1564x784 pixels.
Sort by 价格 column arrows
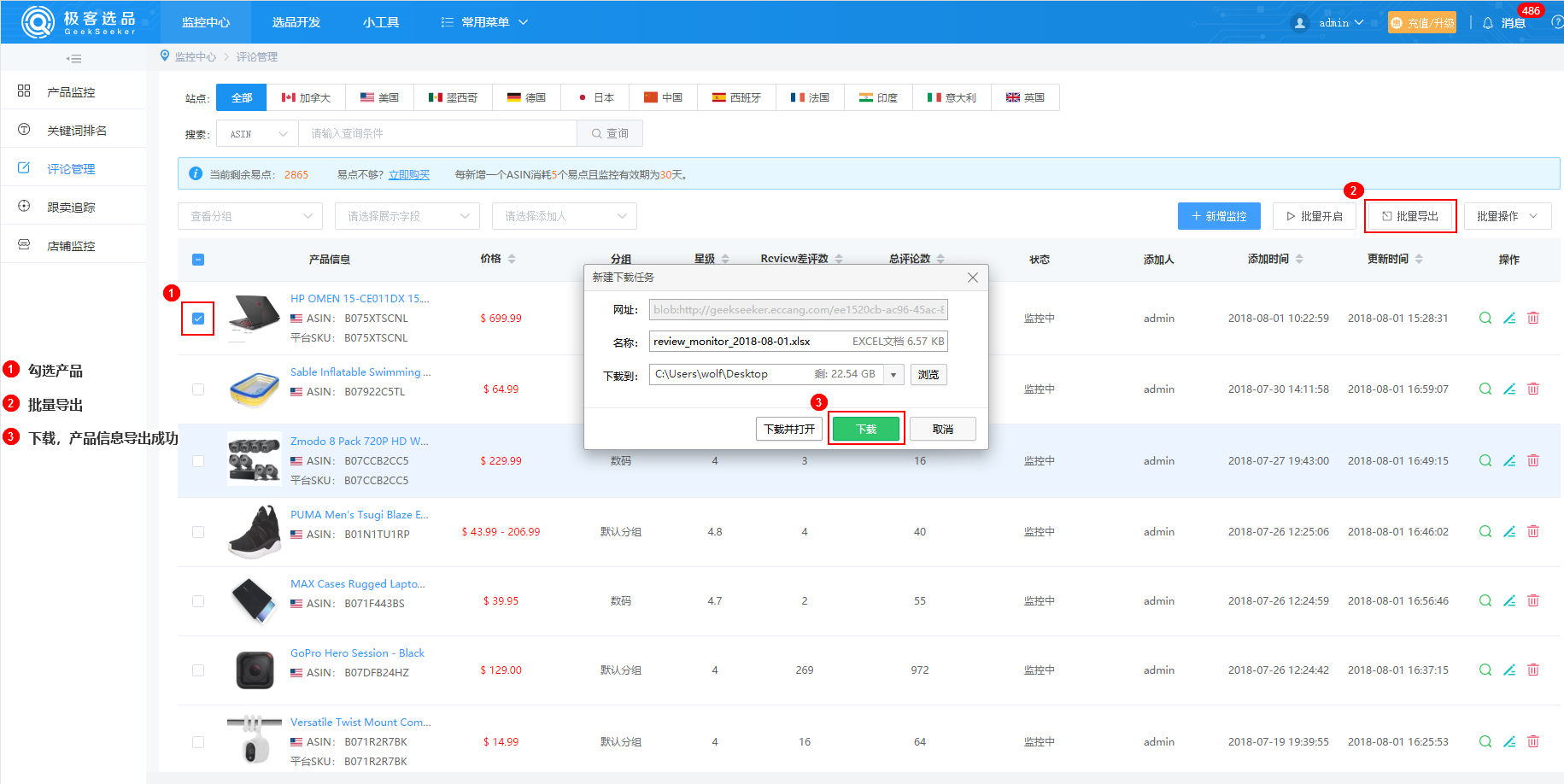[x=512, y=259]
